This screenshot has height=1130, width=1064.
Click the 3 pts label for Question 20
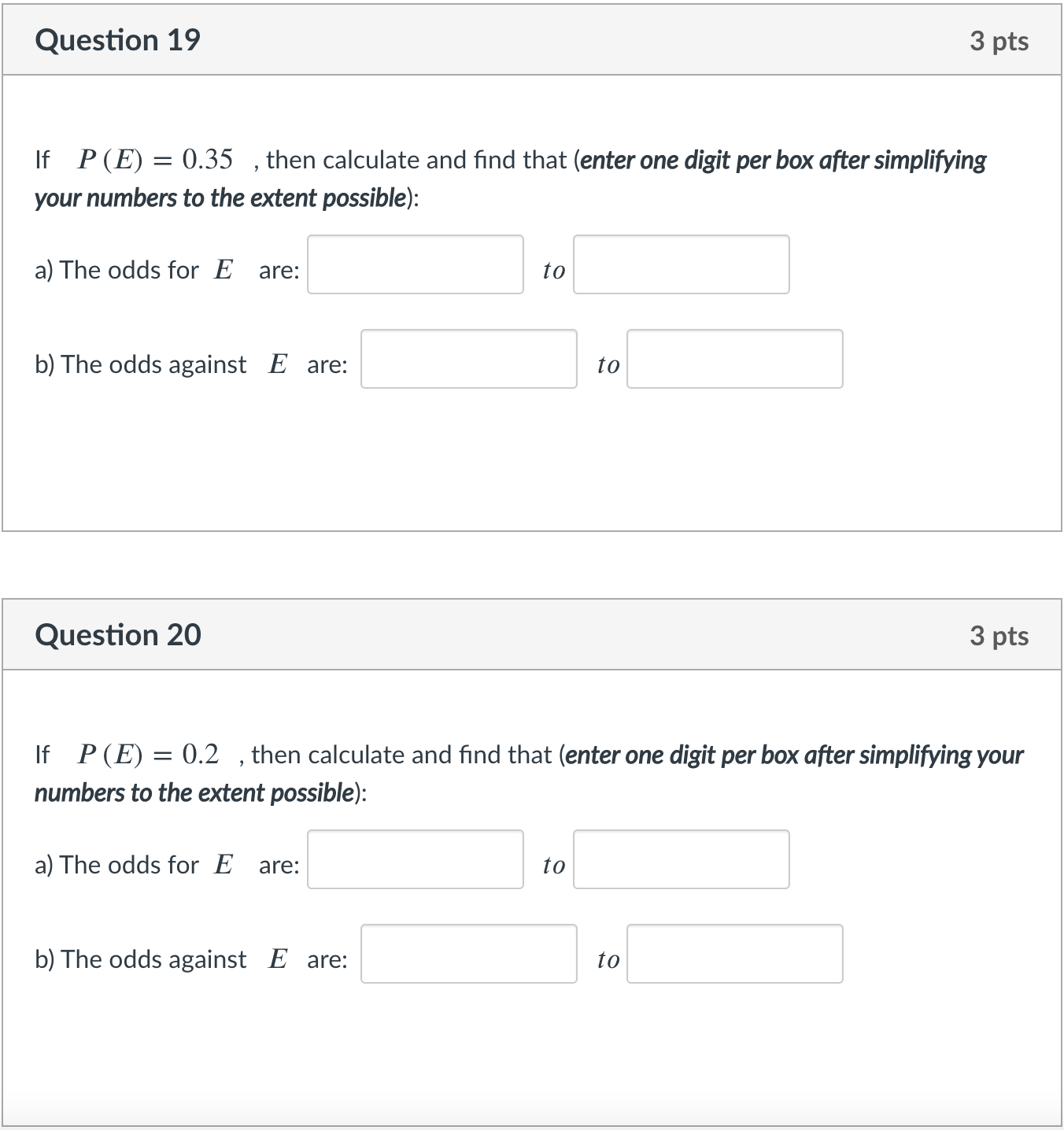(999, 636)
